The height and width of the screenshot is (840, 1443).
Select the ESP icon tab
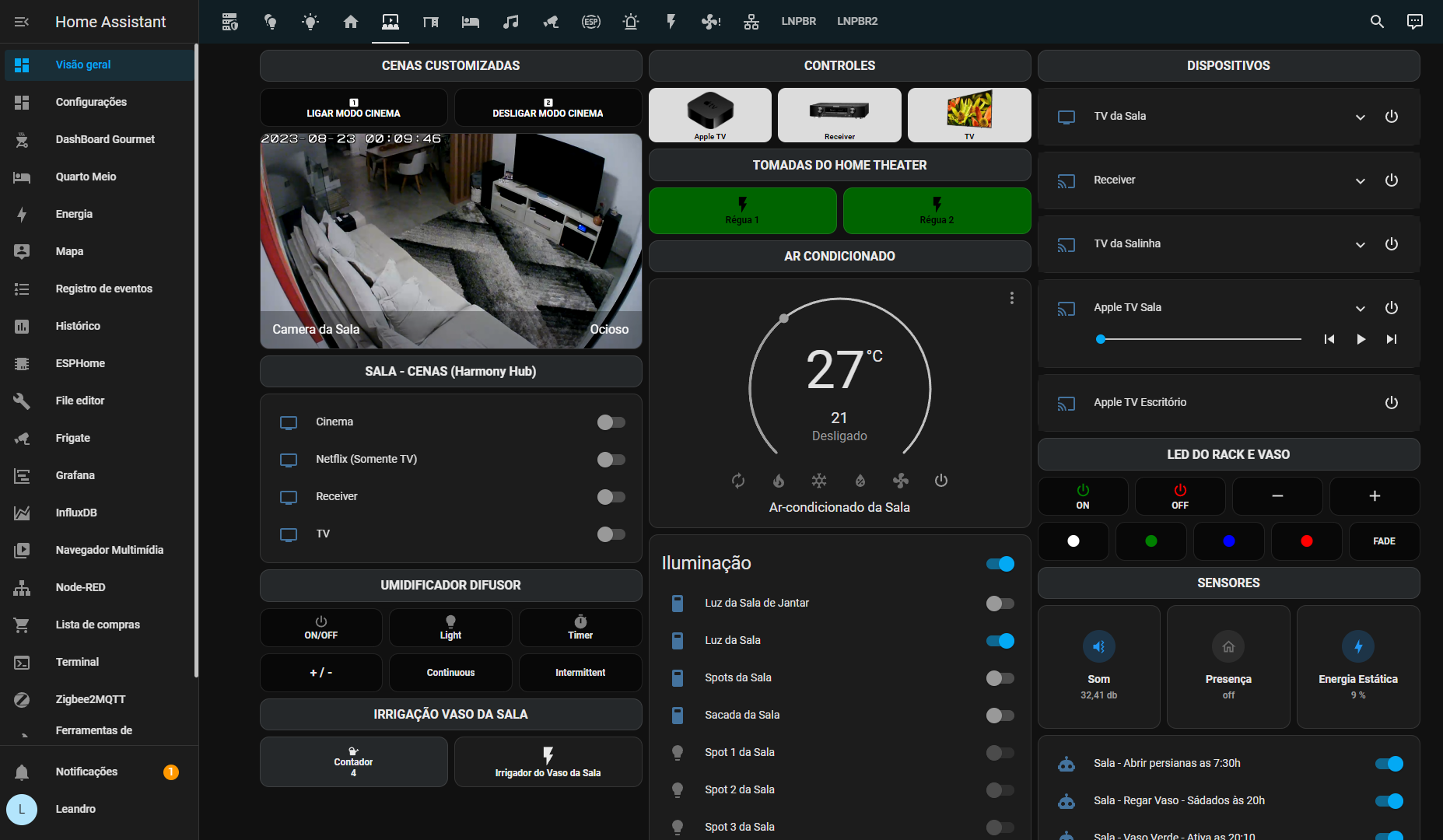(x=591, y=22)
